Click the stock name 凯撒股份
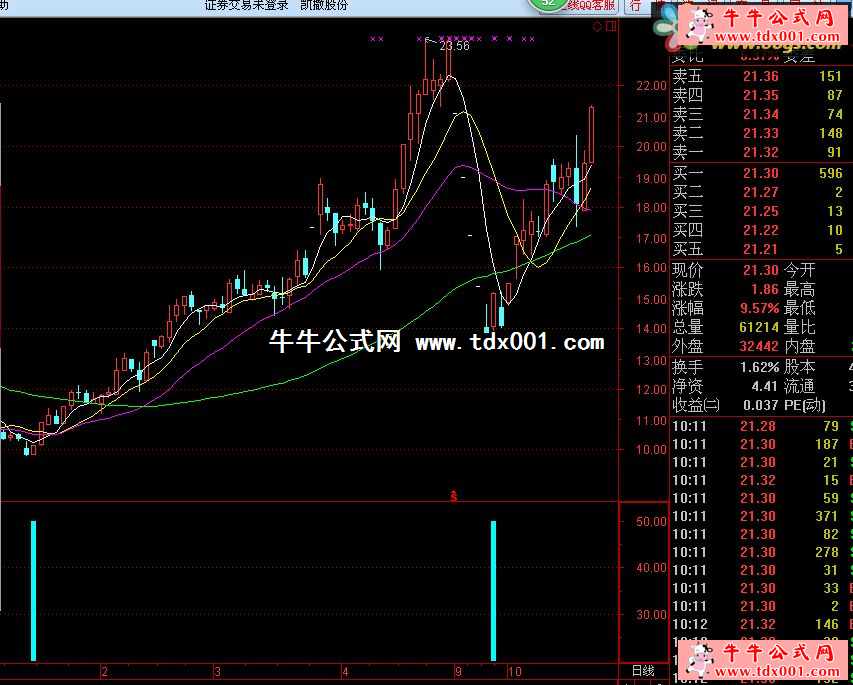The width and height of the screenshot is (853, 685). point(324,5)
